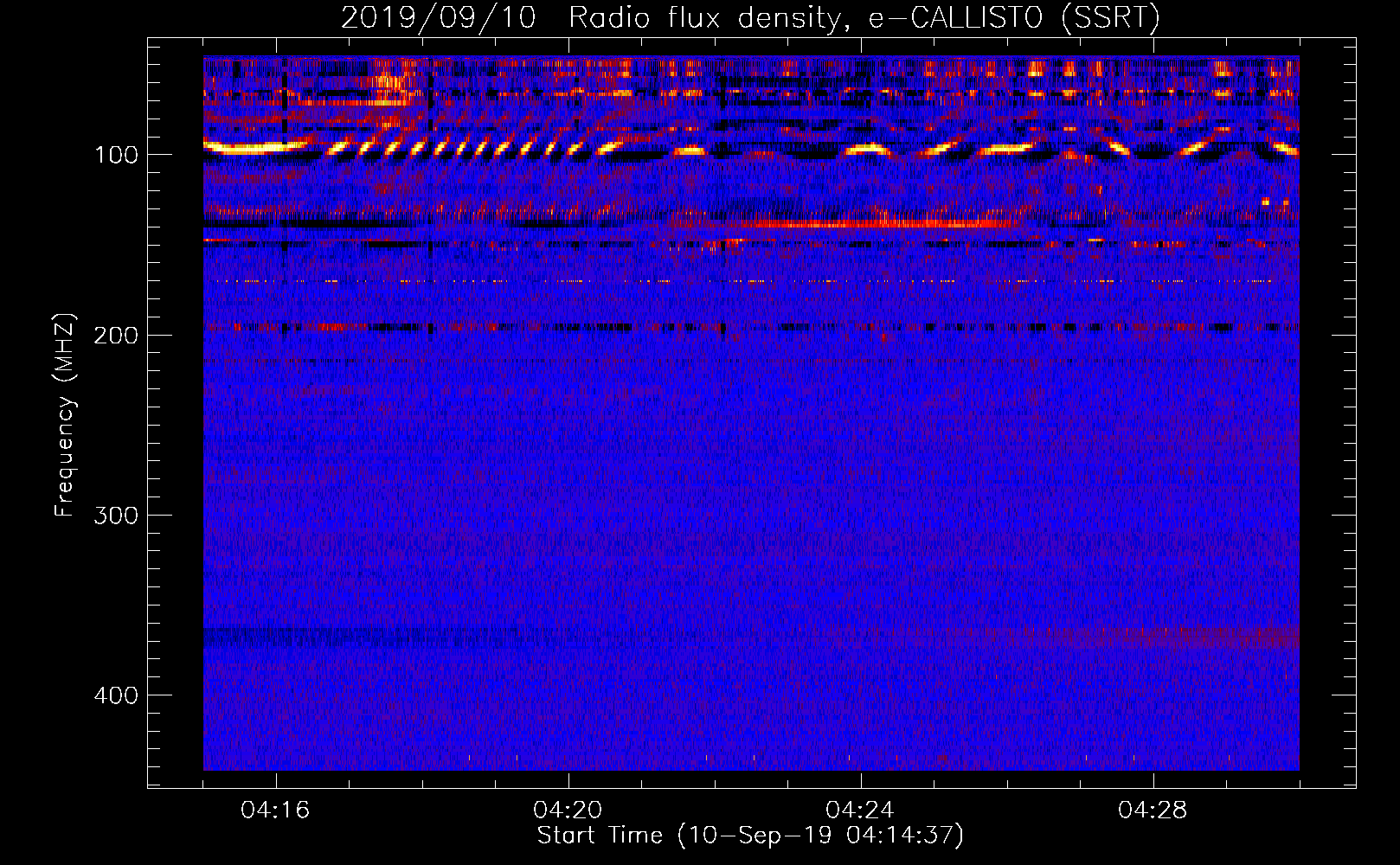
Task: Click the 400 frequency tick label
Action: 116,695
